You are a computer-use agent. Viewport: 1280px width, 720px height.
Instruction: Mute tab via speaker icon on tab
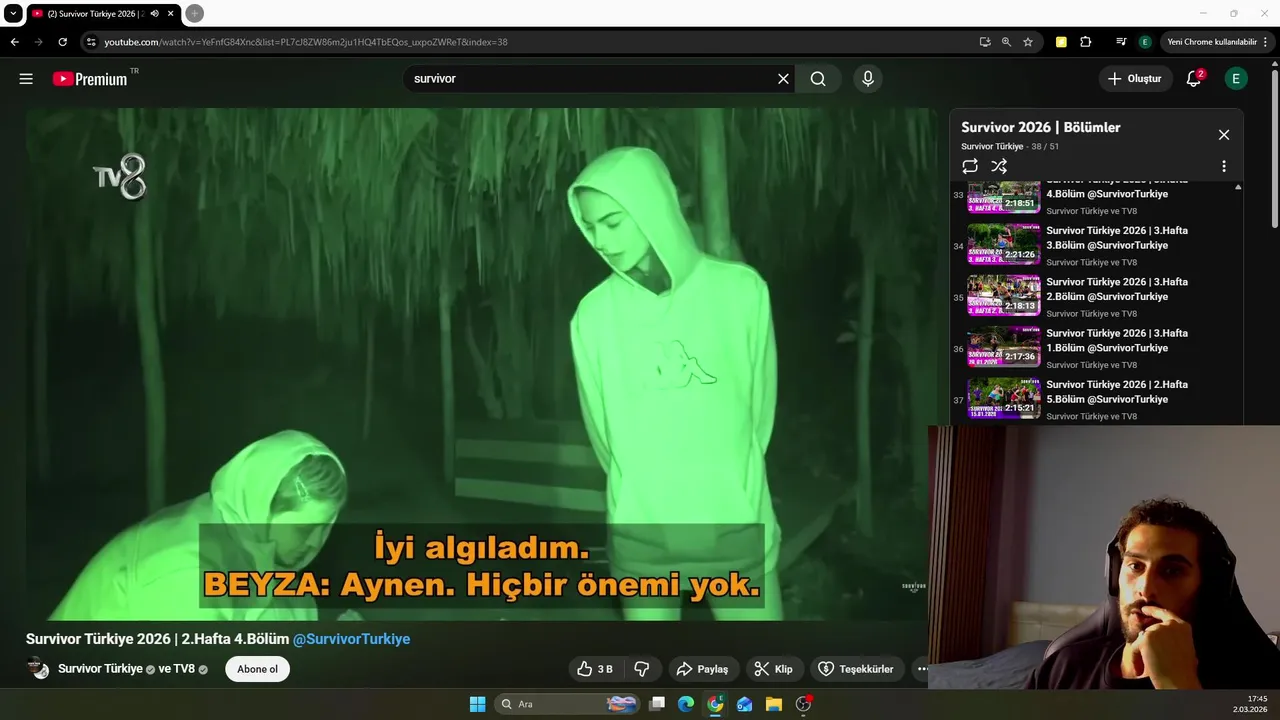coord(154,14)
